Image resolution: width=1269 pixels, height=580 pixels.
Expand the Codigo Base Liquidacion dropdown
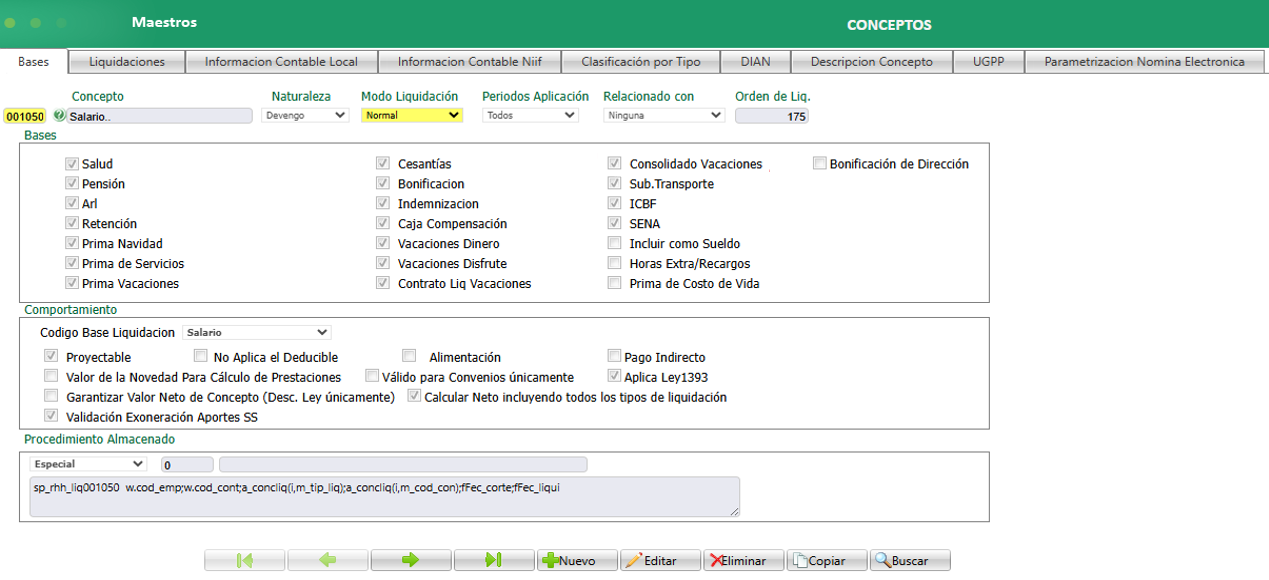tap(257, 332)
